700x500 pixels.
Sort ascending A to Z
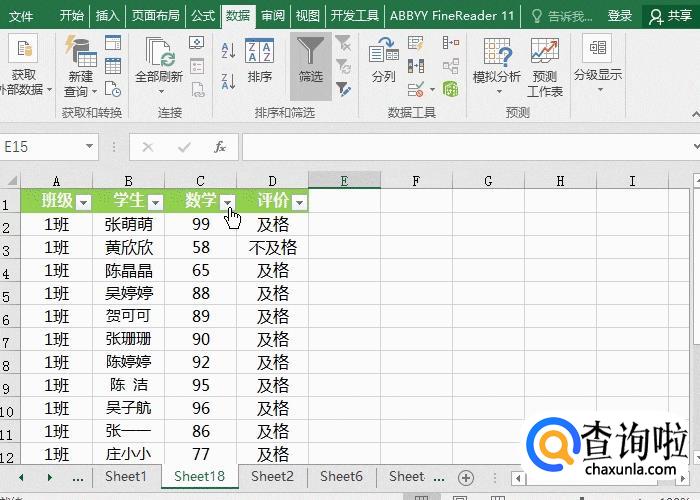[x=228, y=50]
